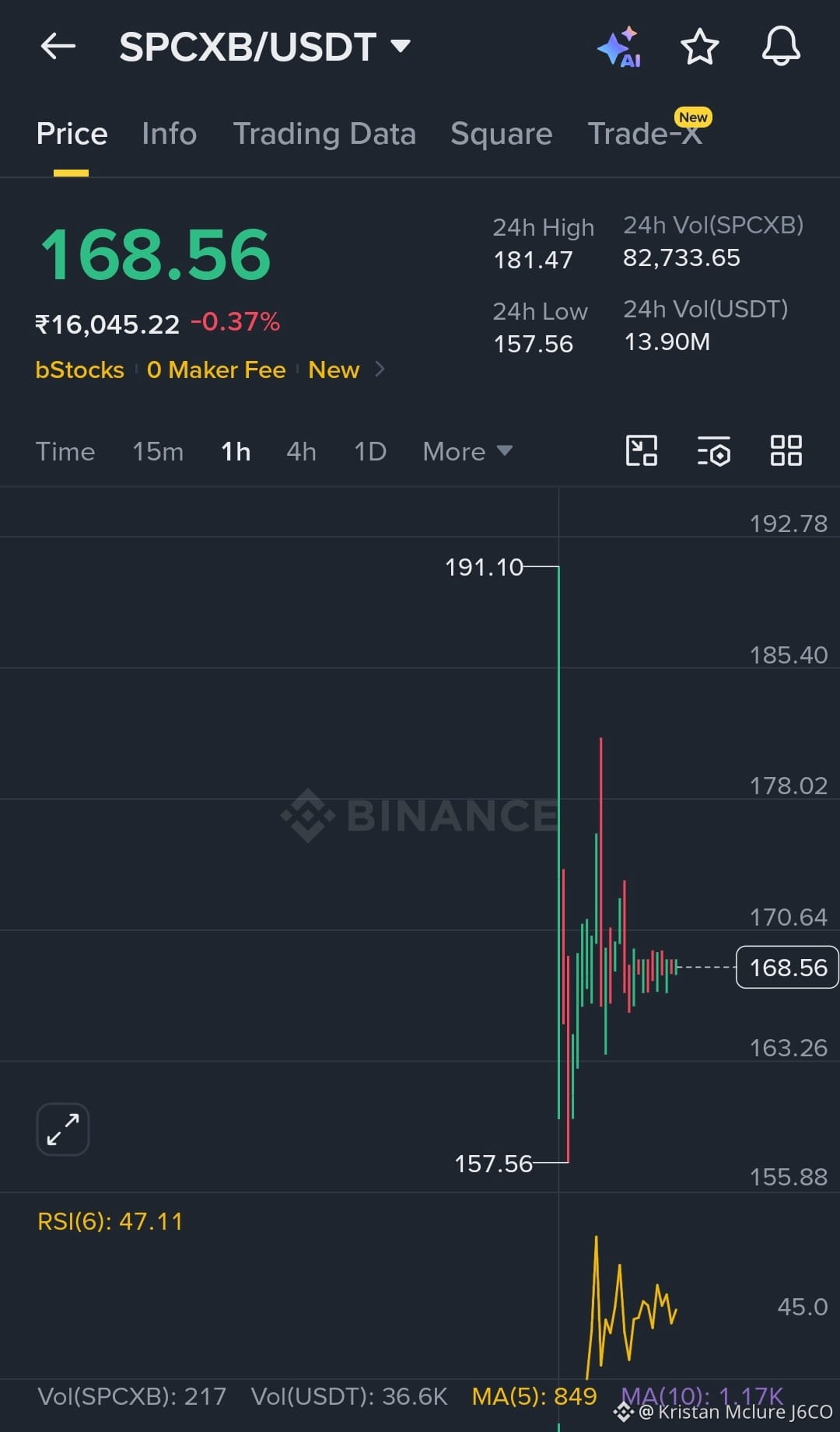This screenshot has height=1432, width=840.
Task: Open chart indicator settings icon
Action: (x=714, y=450)
